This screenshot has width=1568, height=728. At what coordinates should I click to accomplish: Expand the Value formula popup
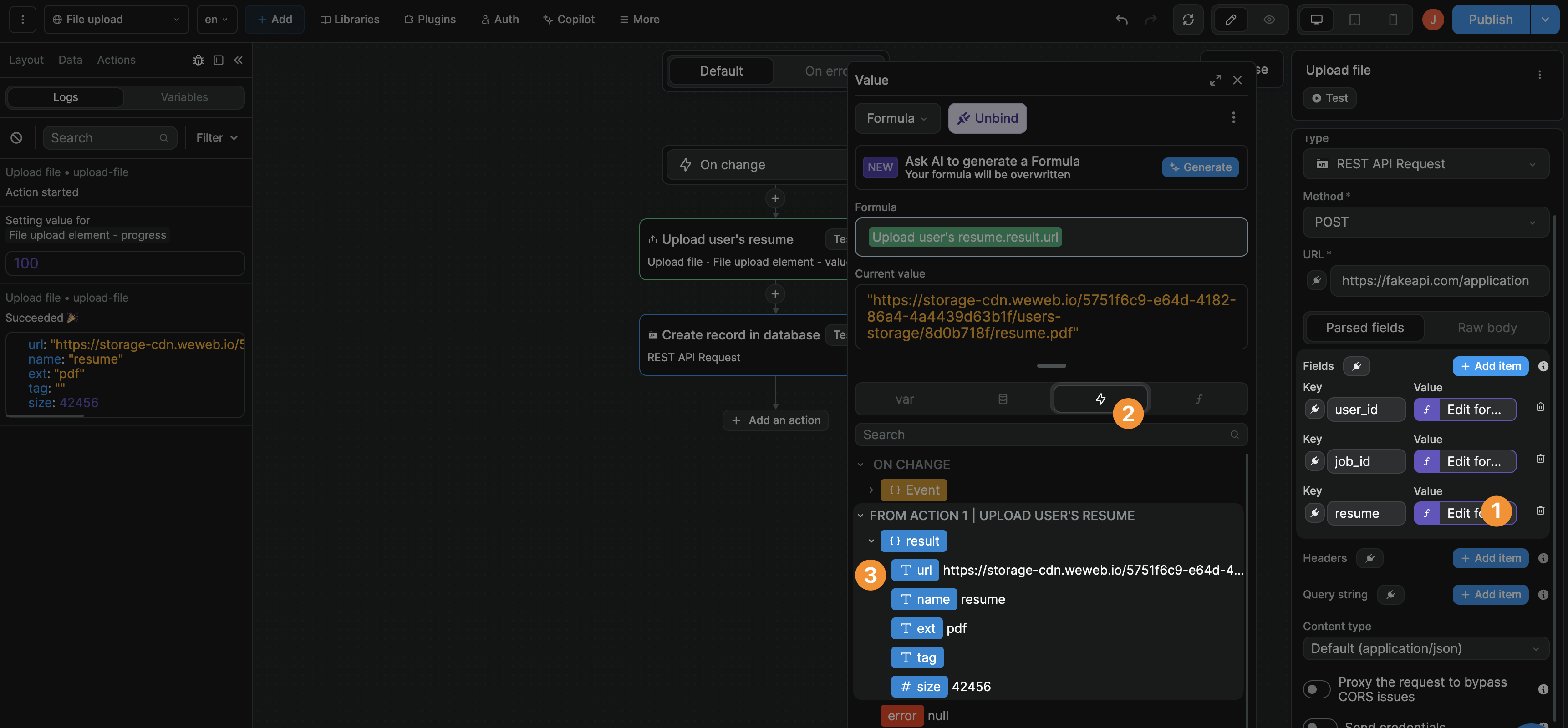tap(1215, 80)
